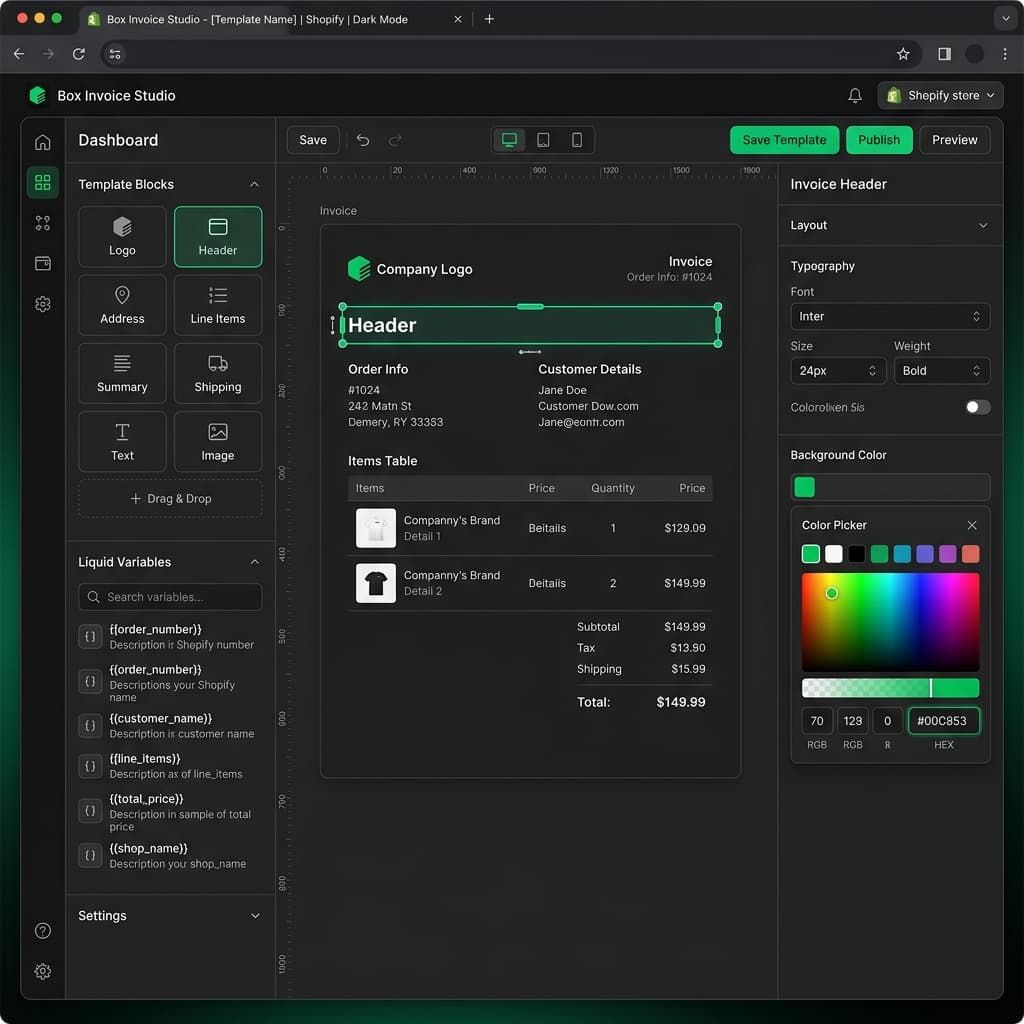Open the wallet sidebar icon
The width and height of the screenshot is (1024, 1024).
[x=42, y=263]
